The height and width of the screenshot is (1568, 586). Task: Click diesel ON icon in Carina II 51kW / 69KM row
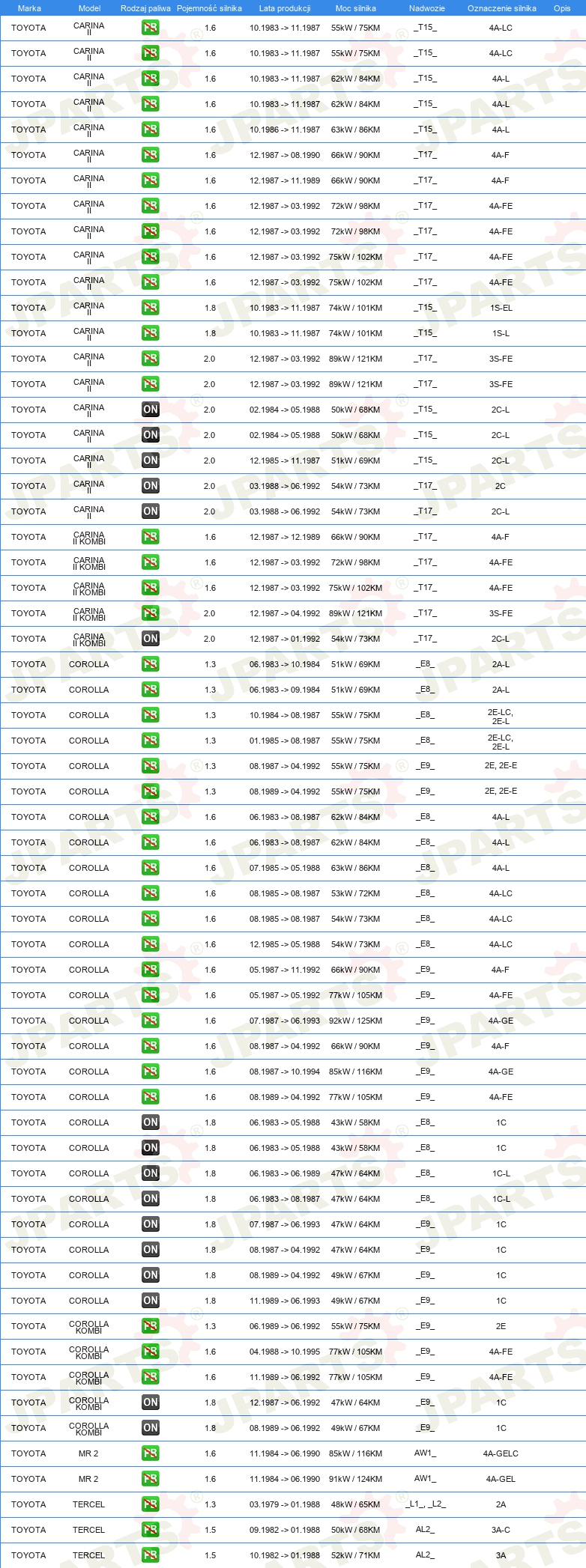pos(150,461)
